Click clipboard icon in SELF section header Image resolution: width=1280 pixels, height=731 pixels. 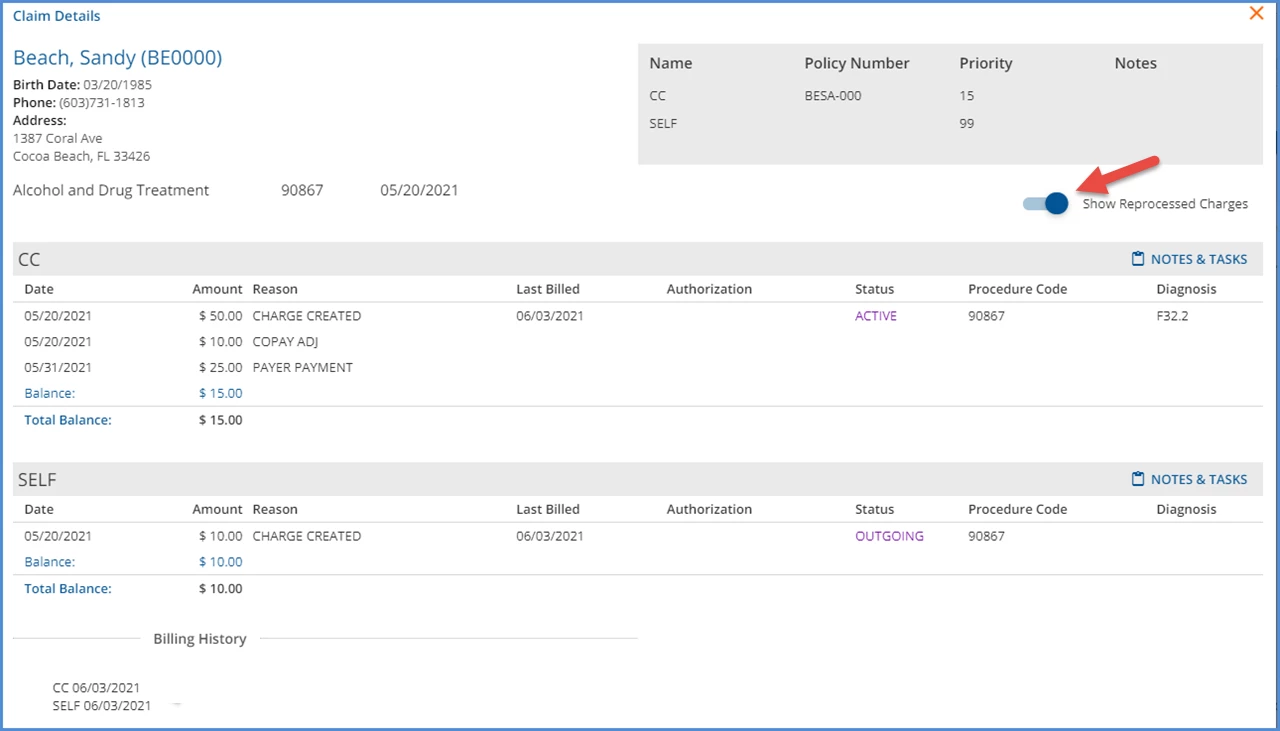pos(1137,479)
